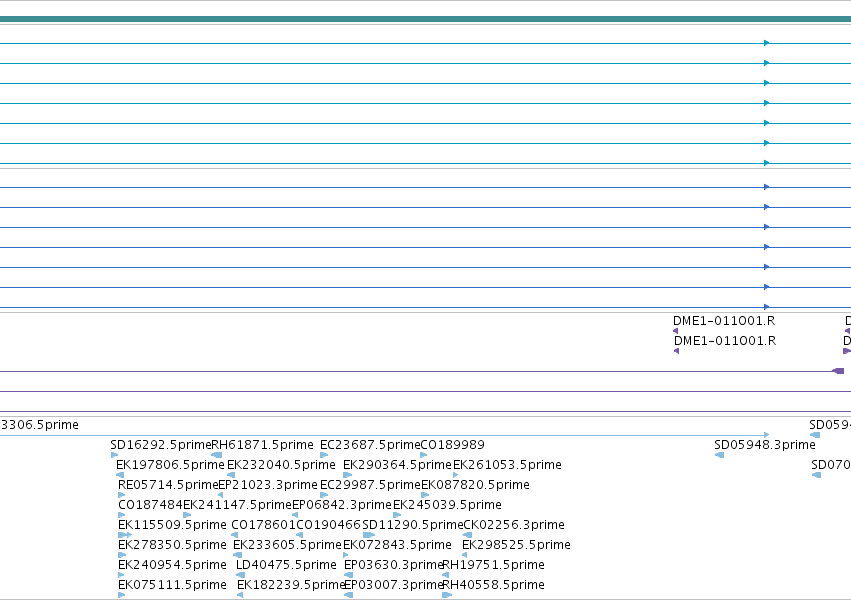
Task: Click the EK278350.5prime feature label
Action: [172, 545]
